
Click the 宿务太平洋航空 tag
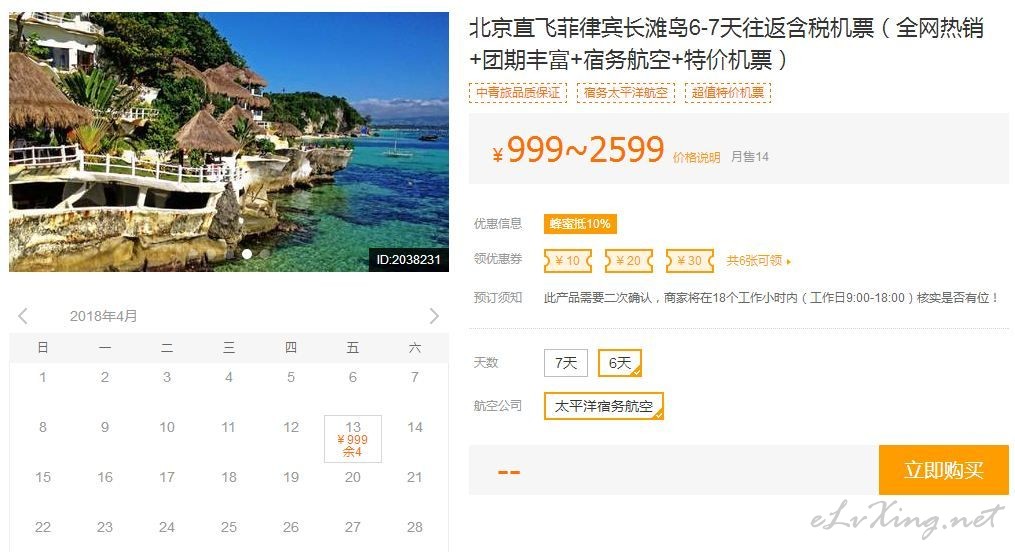(626, 93)
